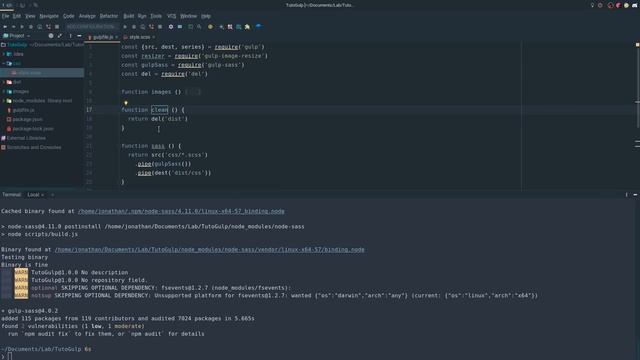Click the Project panel expand arrows icon
Screen dimensions: 640x360
(60, 36)
